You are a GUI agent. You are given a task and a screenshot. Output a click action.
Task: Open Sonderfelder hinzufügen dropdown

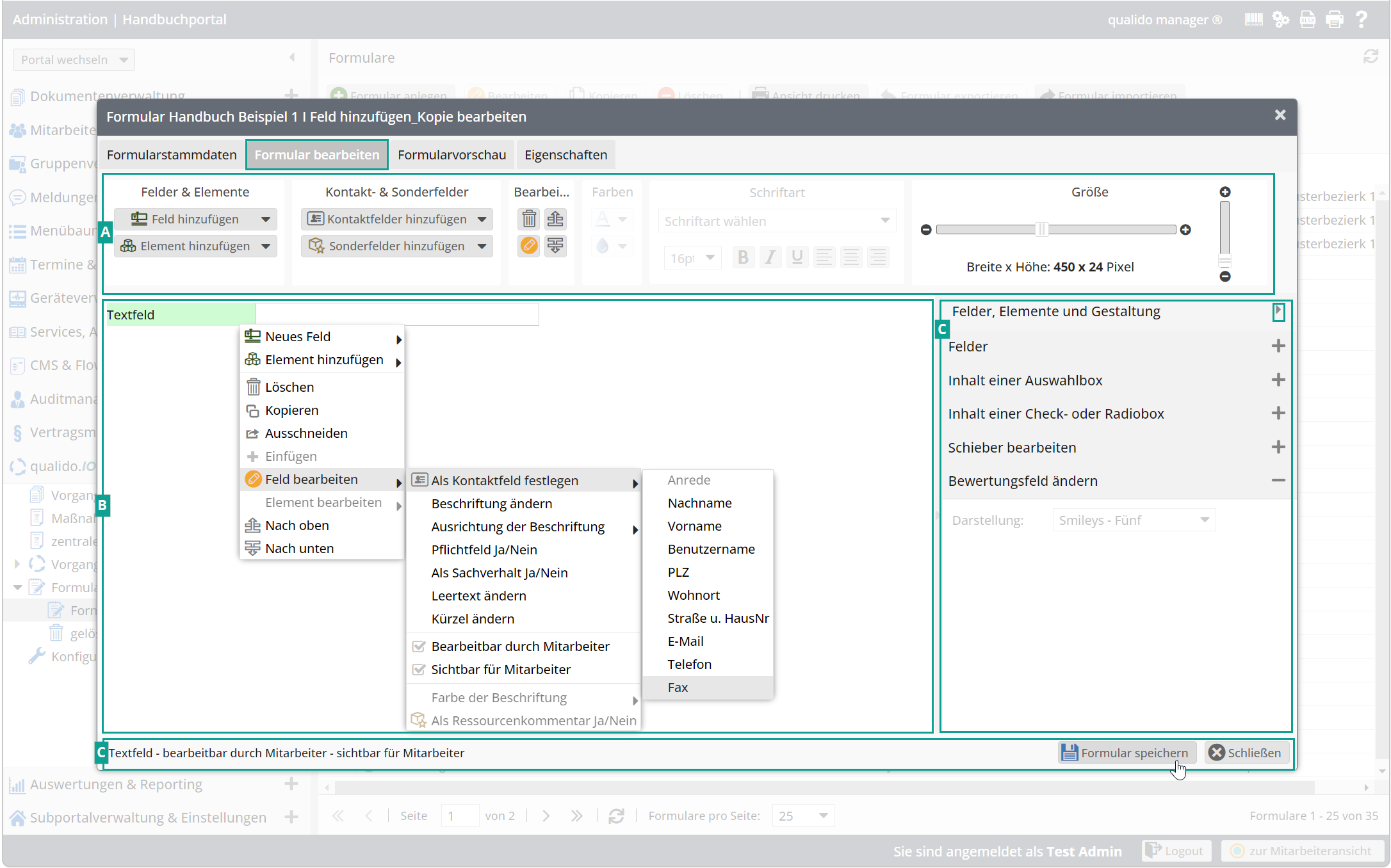pos(397,246)
